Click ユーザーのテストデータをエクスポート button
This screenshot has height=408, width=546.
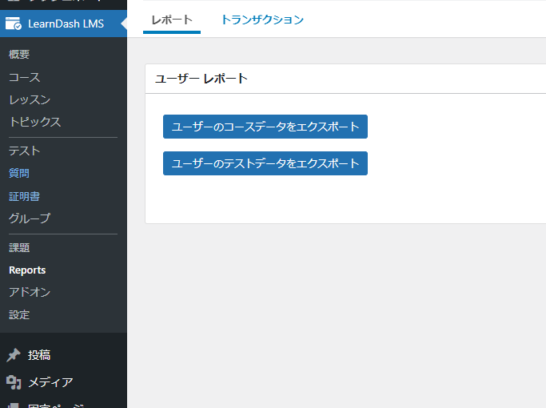[265, 163]
